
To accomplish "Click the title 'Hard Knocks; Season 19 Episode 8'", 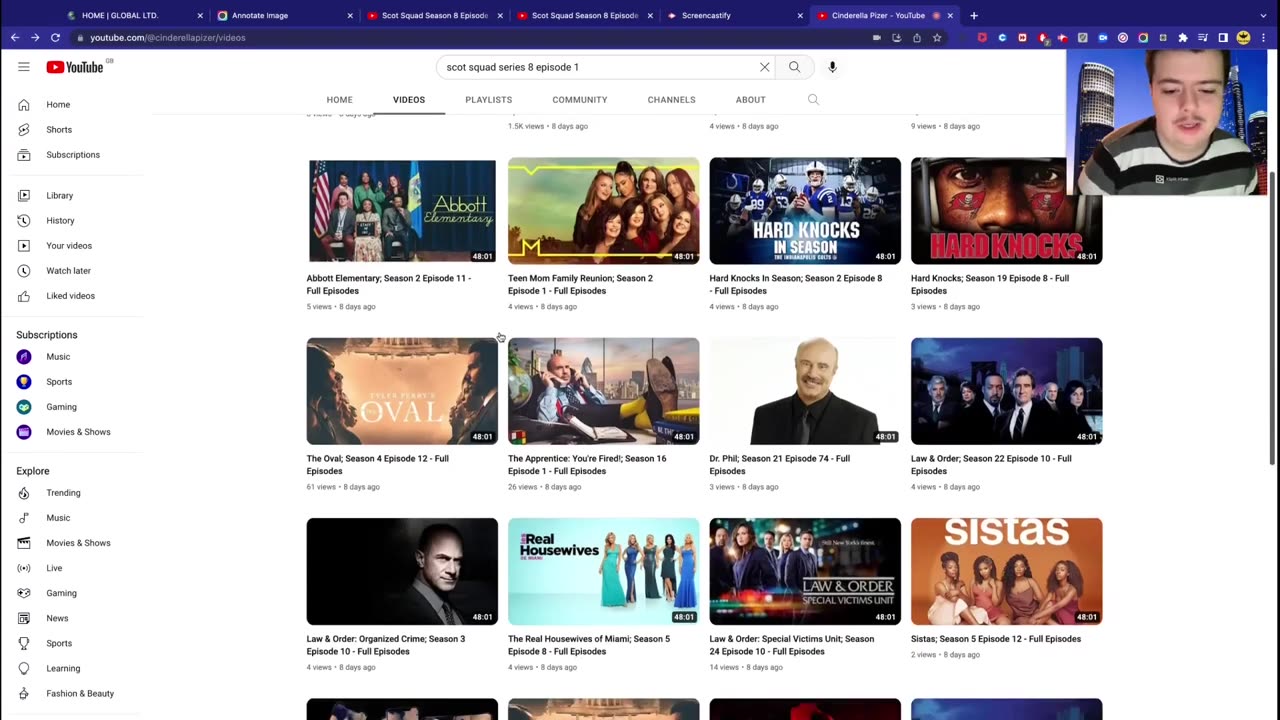I will tap(990, 285).
